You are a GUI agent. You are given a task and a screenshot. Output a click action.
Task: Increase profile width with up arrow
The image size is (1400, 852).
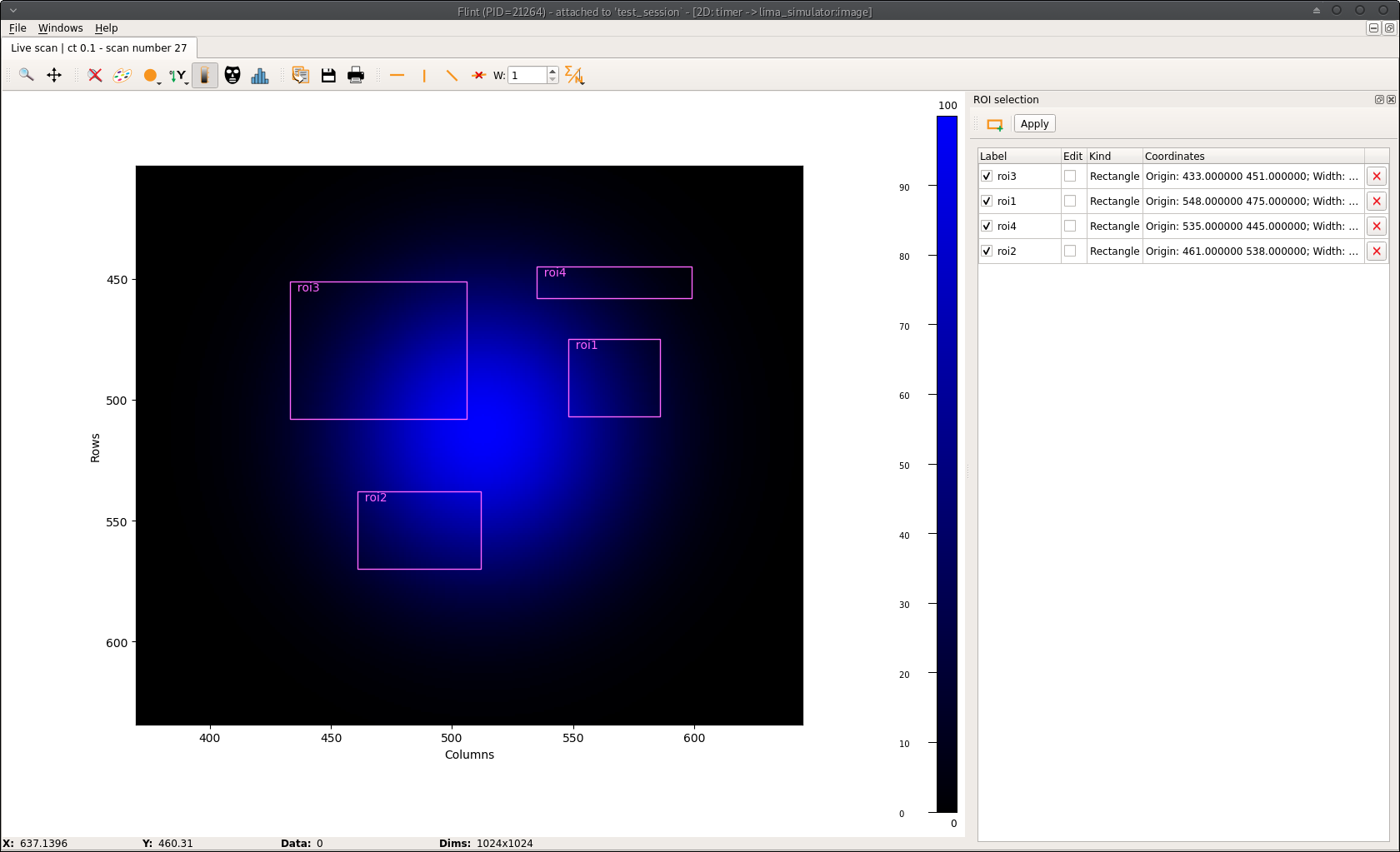(x=552, y=71)
